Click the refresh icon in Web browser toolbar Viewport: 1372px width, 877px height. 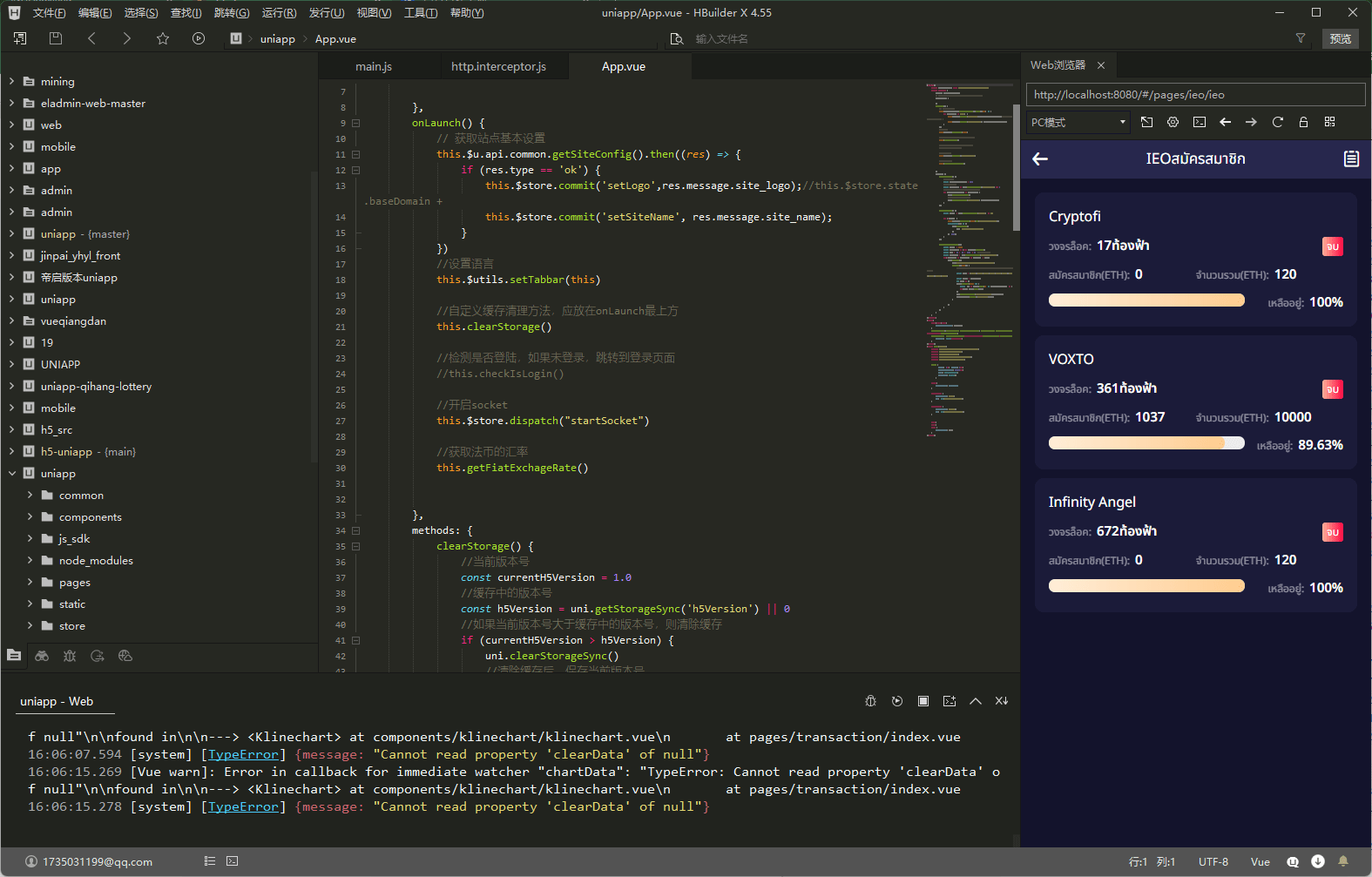click(x=1277, y=122)
